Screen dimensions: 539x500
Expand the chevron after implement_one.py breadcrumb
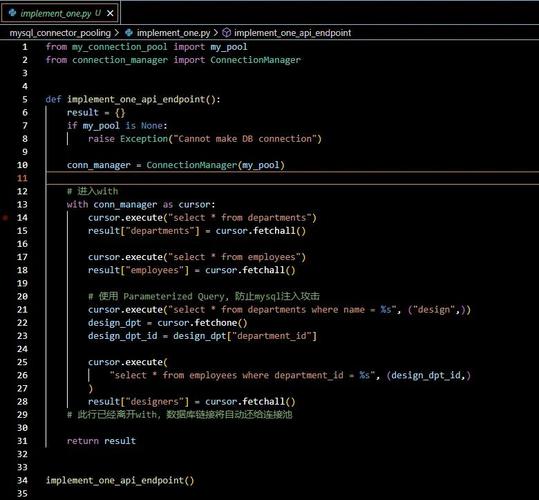point(216,33)
